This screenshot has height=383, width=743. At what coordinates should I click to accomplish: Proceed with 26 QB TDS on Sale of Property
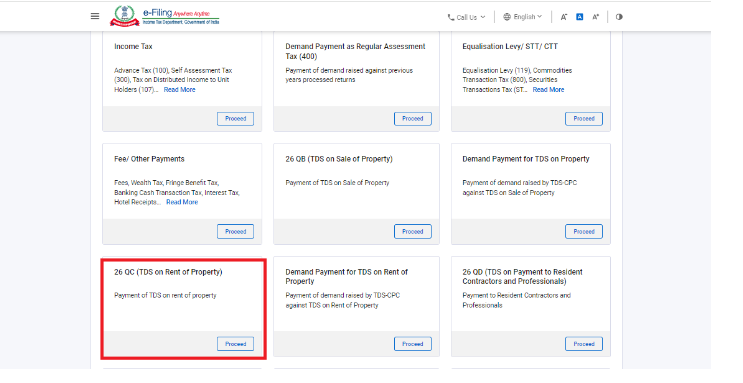413,231
